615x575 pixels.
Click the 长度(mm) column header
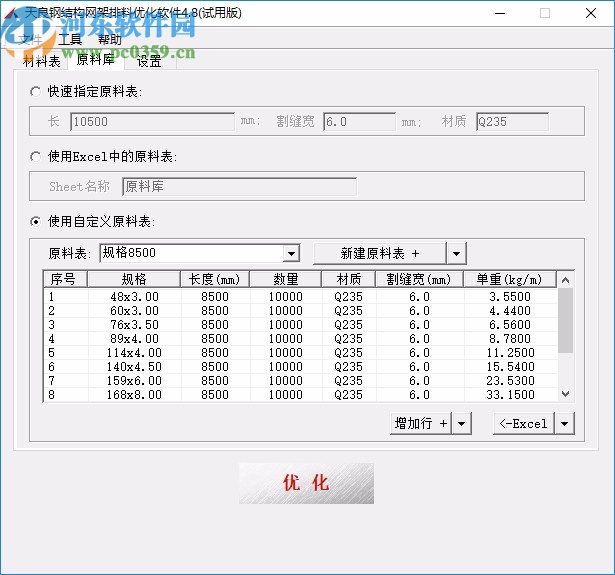tap(215, 279)
